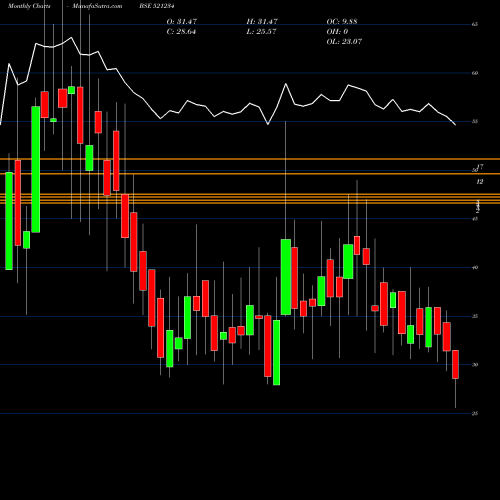This screenshot has width=500, height=500.
Task: Click the 40 price axis label
Action: click(x=475, y=267)
